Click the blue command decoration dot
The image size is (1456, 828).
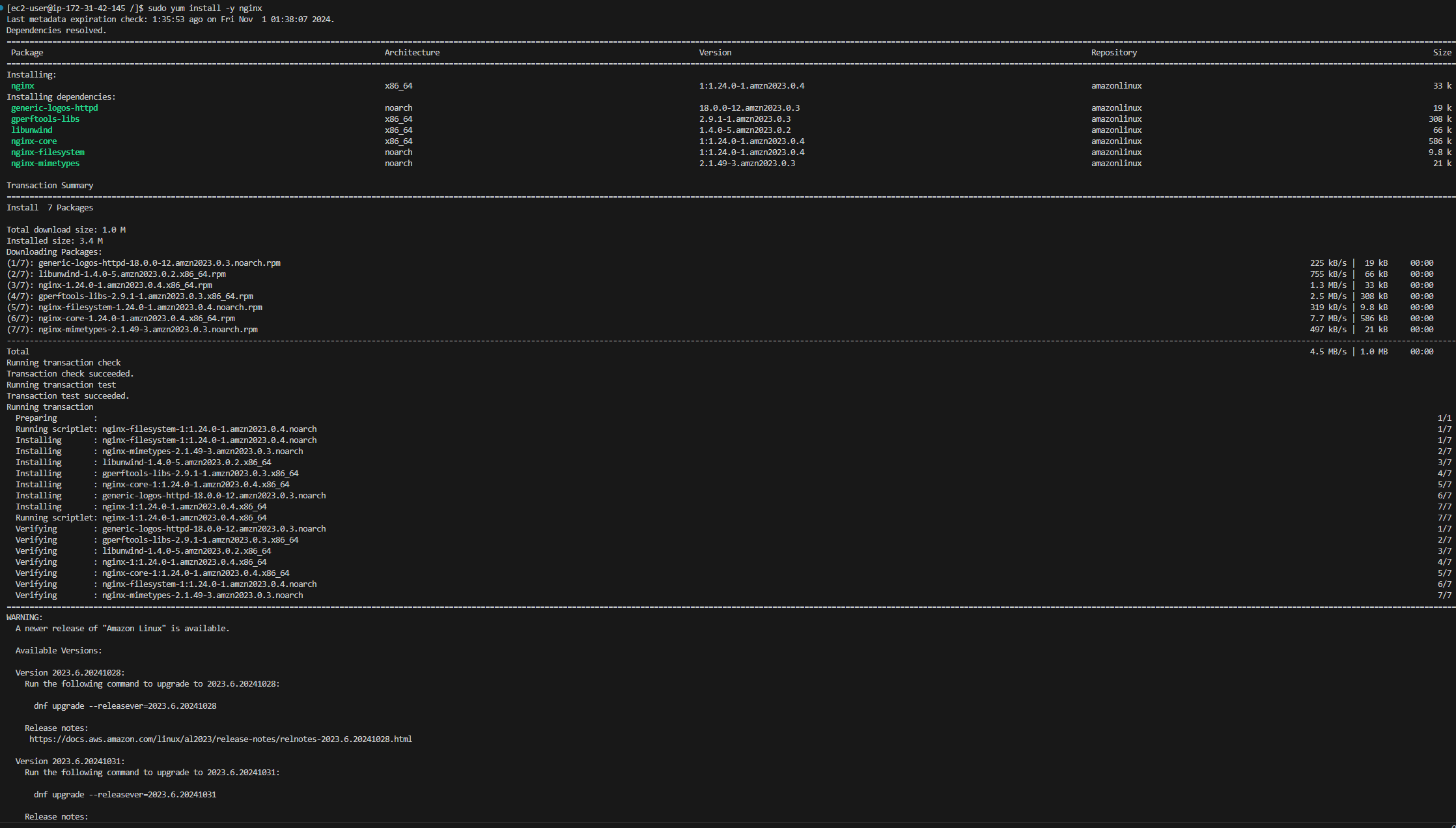[x=2, y=8]
